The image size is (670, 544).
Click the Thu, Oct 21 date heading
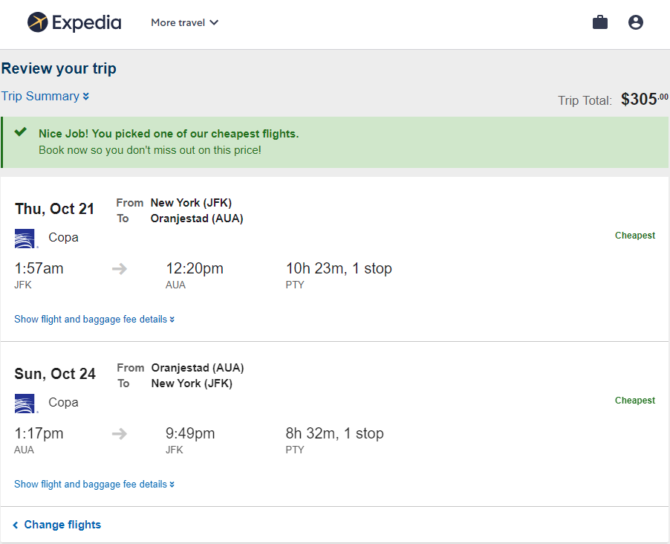(x=55, y=209)
